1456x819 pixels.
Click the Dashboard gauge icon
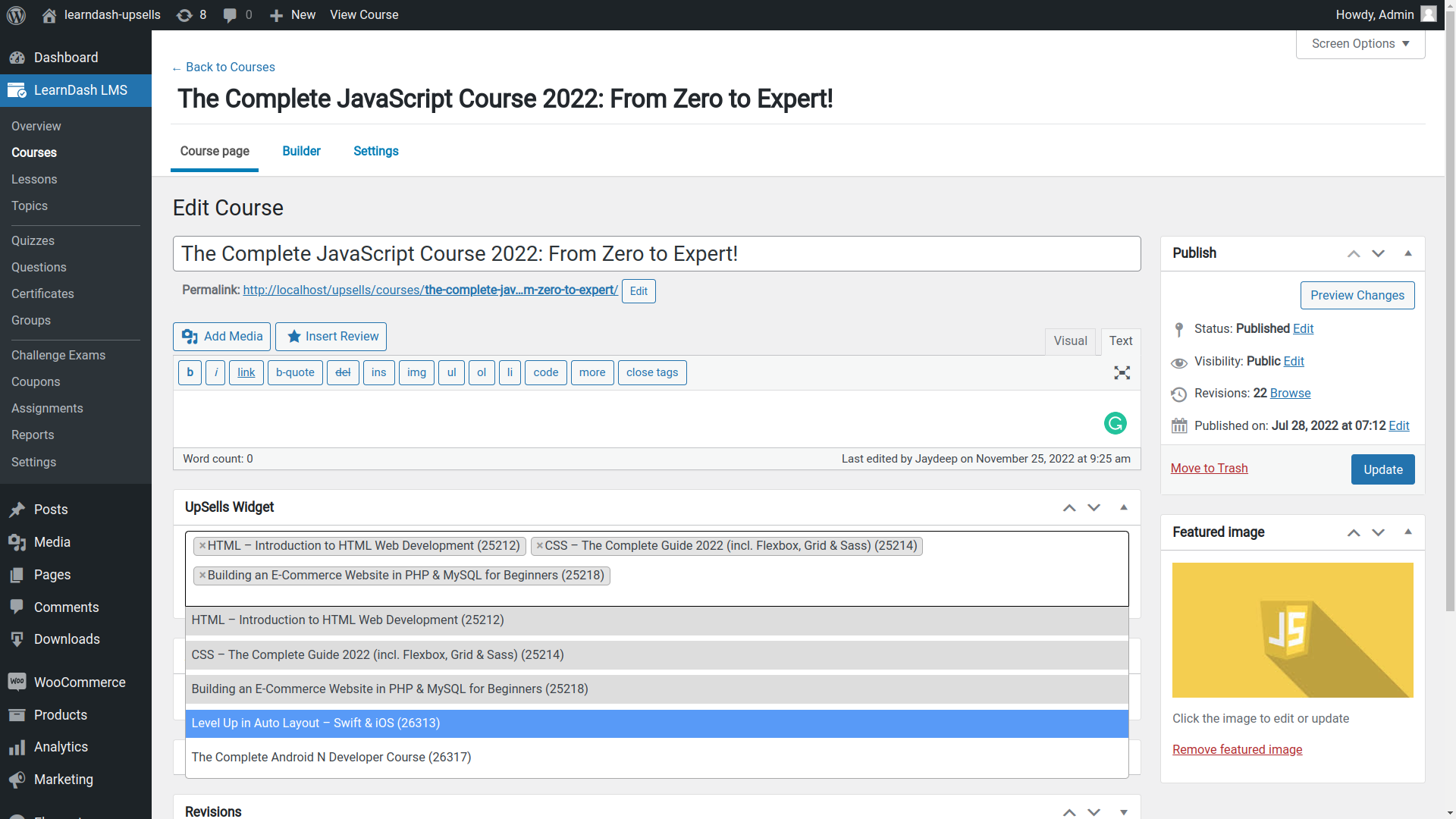(17, 58)
